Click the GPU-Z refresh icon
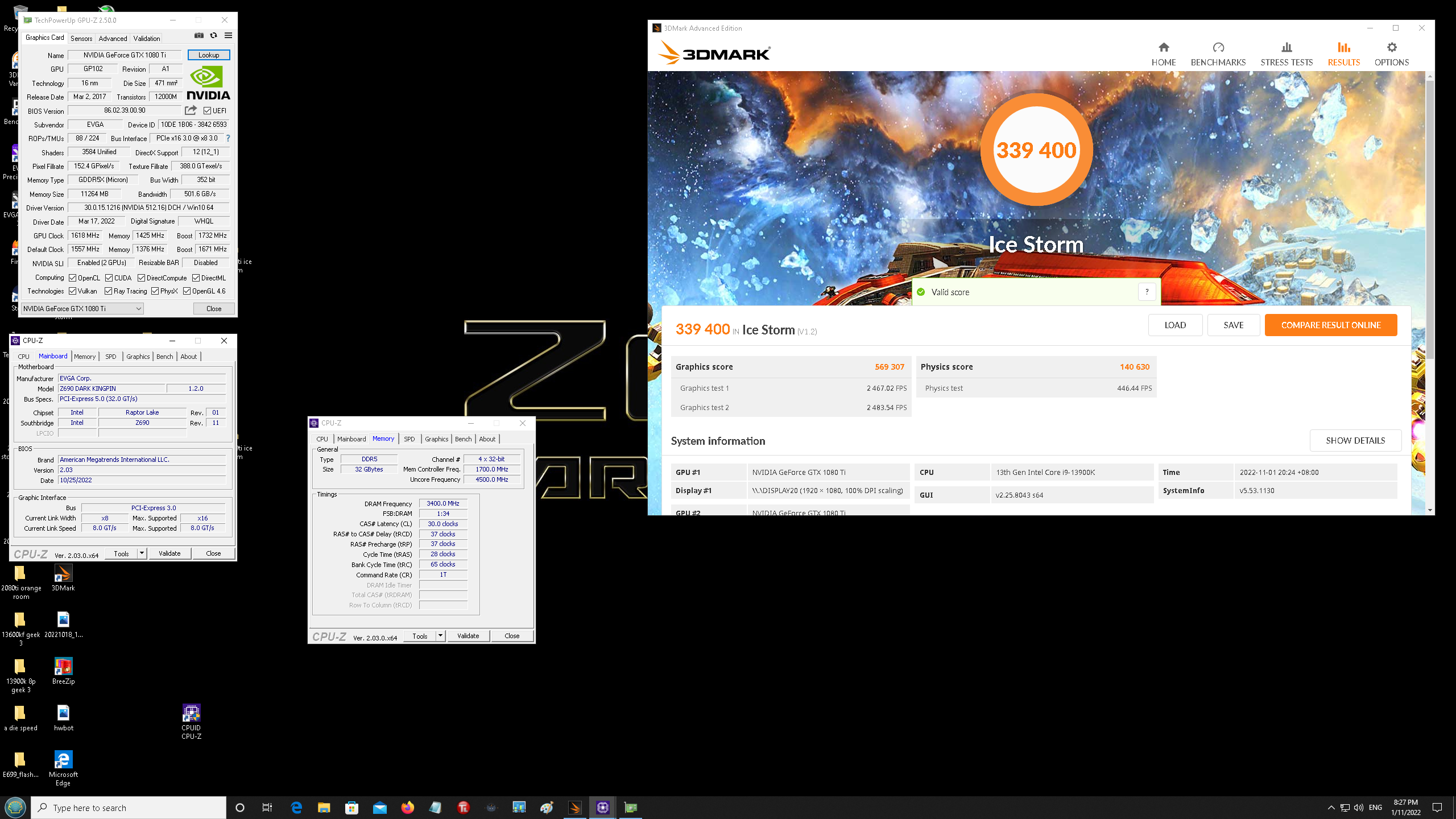This screenshot has width=1456, height=819. click(214, 35)
